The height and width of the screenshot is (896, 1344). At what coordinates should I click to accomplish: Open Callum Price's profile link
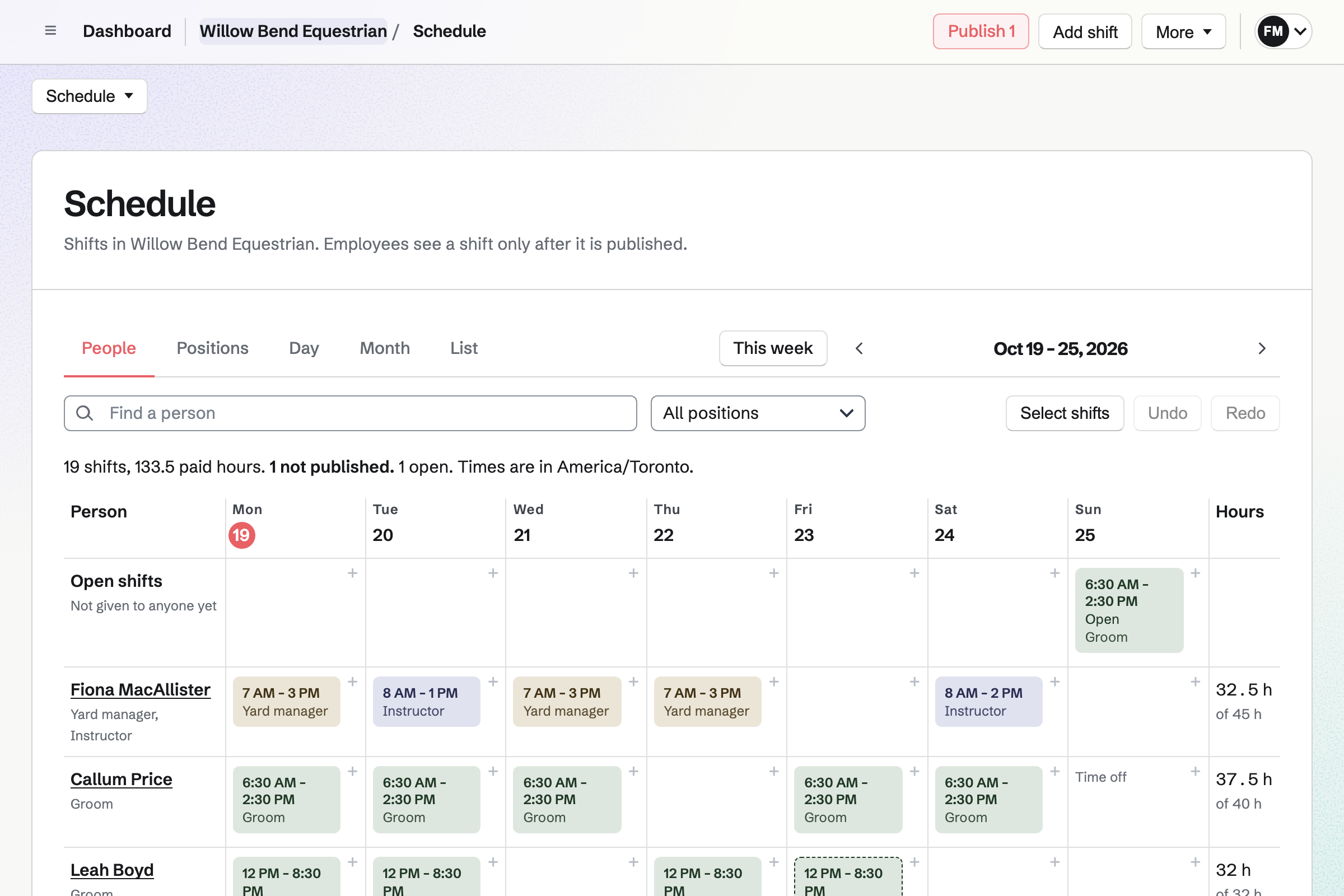point(121,780)
